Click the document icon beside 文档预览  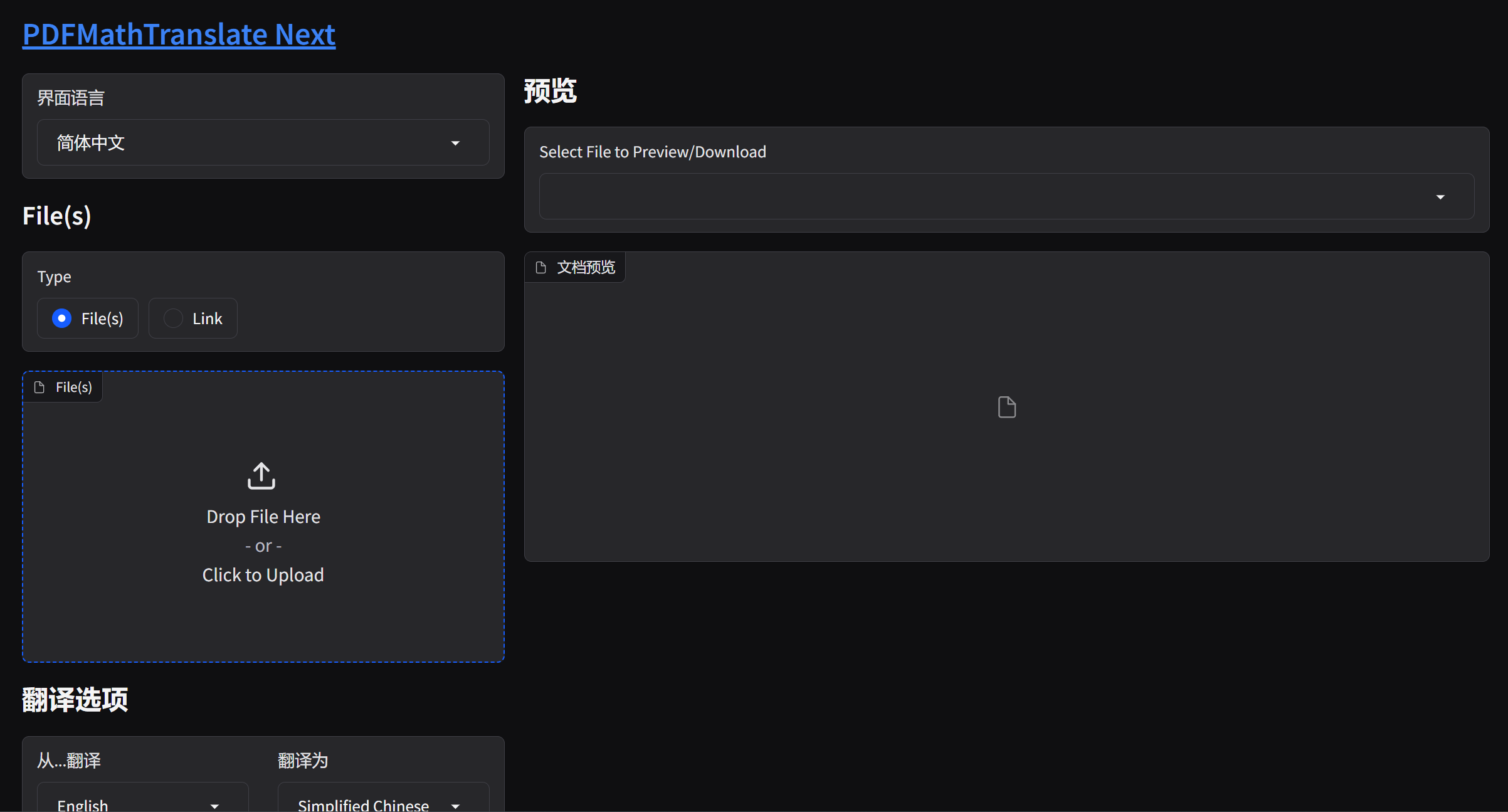[541, 268]
